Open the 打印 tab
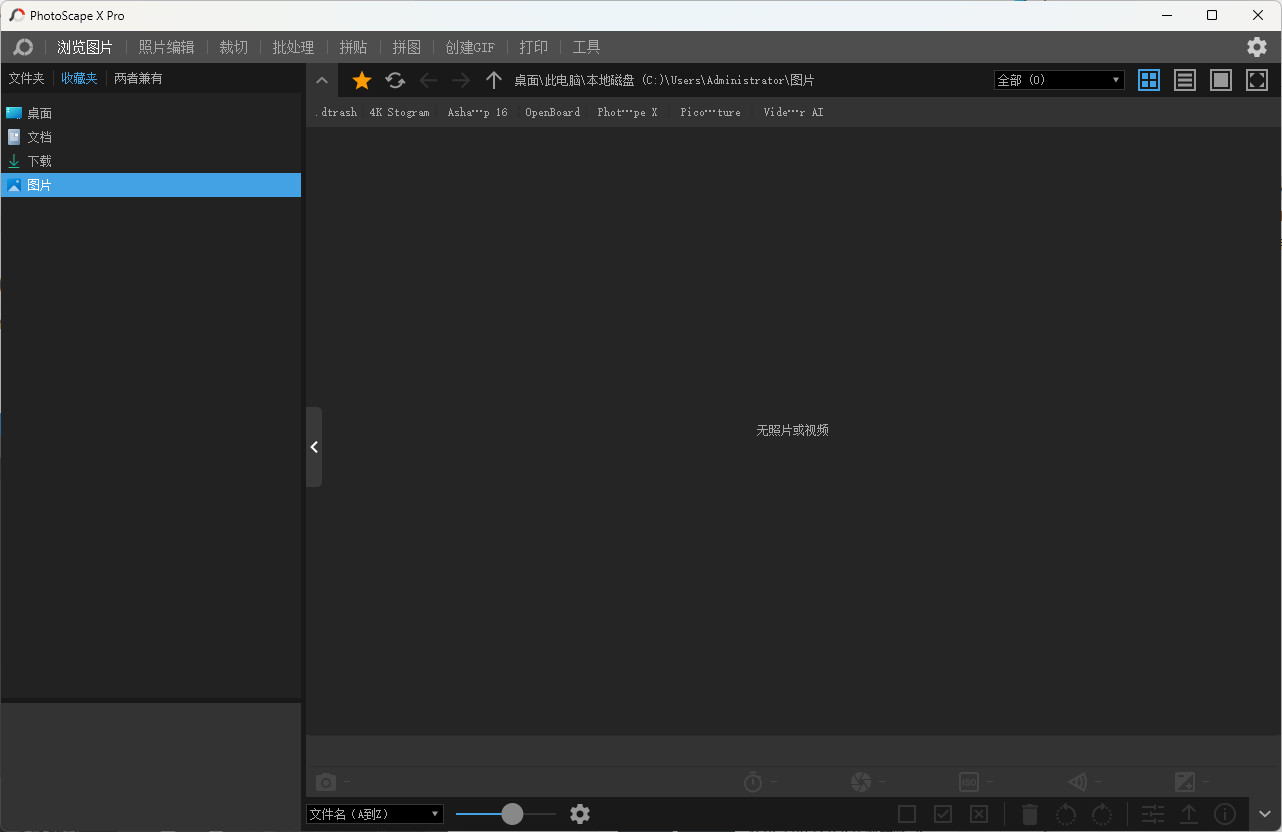The height and width of the screenshot is (832, 1282). (534, 47)
